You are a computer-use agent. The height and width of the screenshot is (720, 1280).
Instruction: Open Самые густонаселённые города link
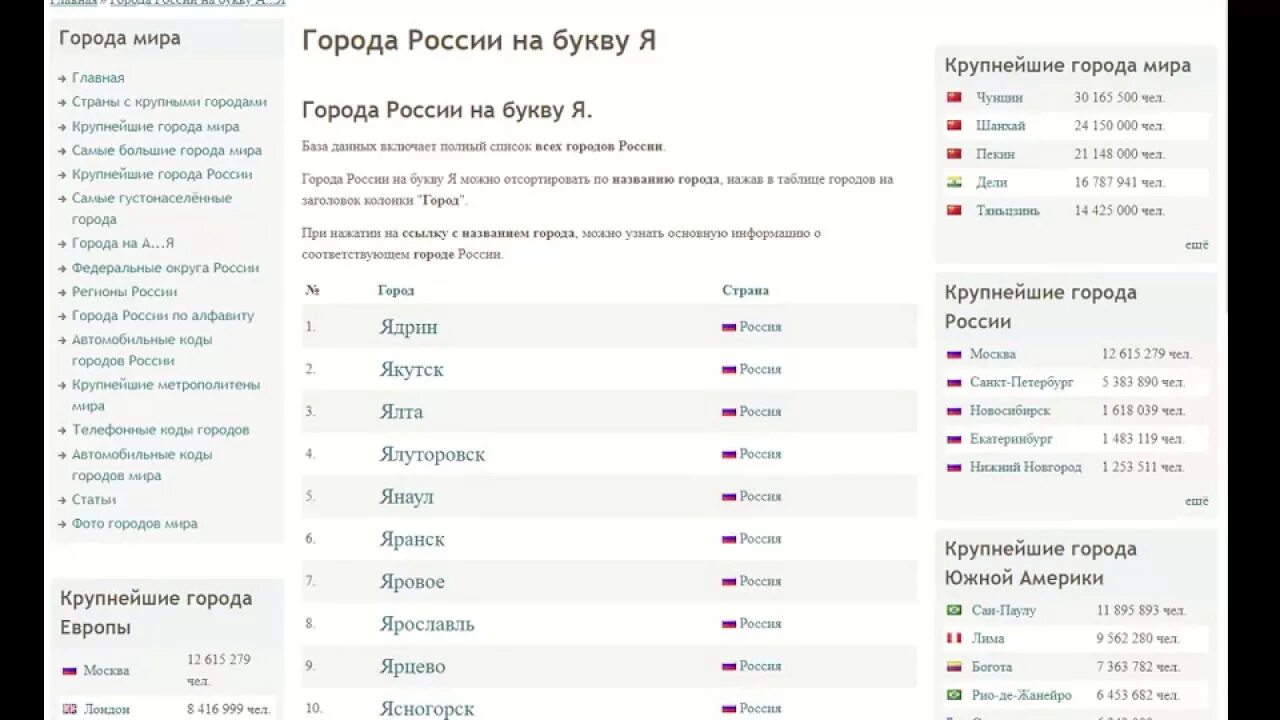click(x=152, y=209)
